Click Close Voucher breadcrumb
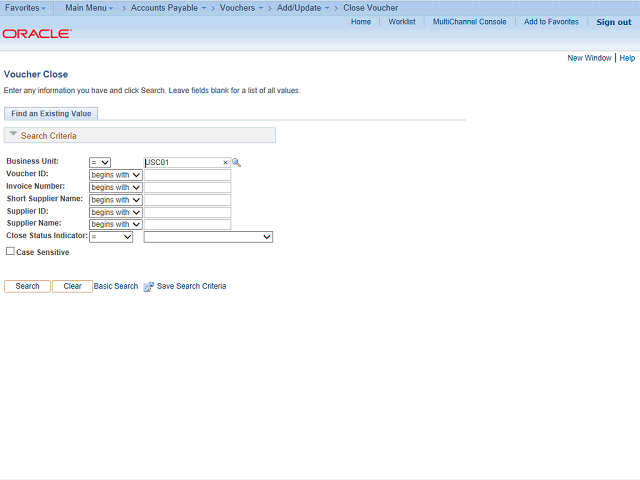The image size is (640, 480). [371, 8]
